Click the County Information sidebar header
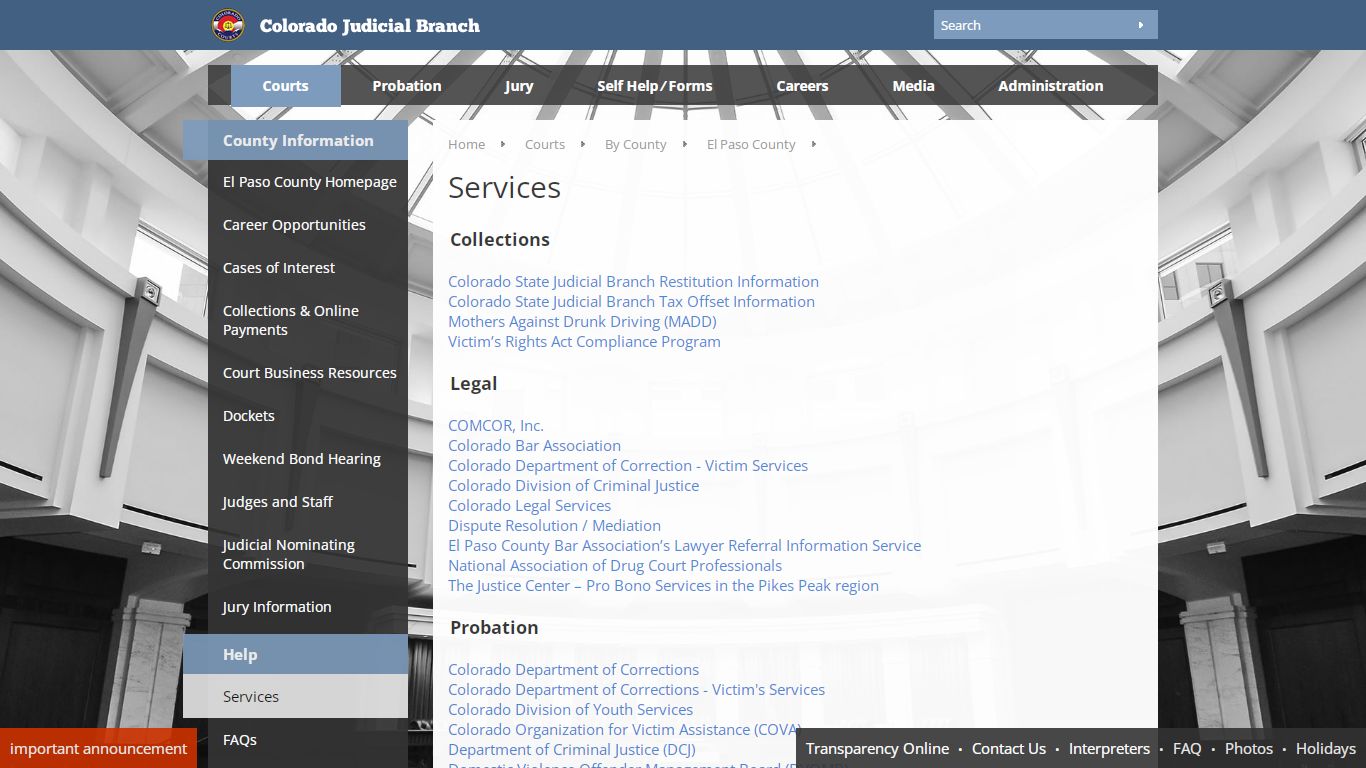The height and width of the screenshot is (768, 1366). [295, 140]
